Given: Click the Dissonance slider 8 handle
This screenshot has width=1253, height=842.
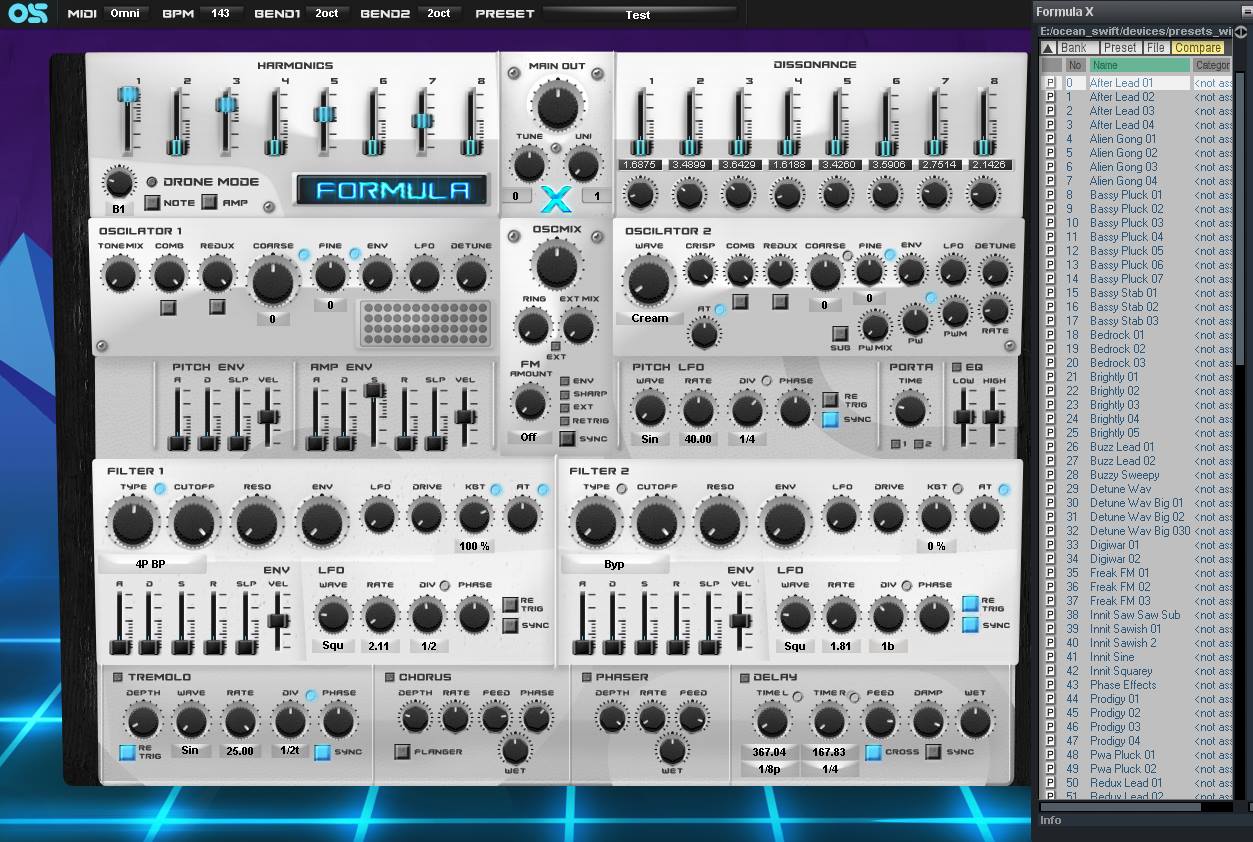Looking at the screenshot, I should 984,147.
